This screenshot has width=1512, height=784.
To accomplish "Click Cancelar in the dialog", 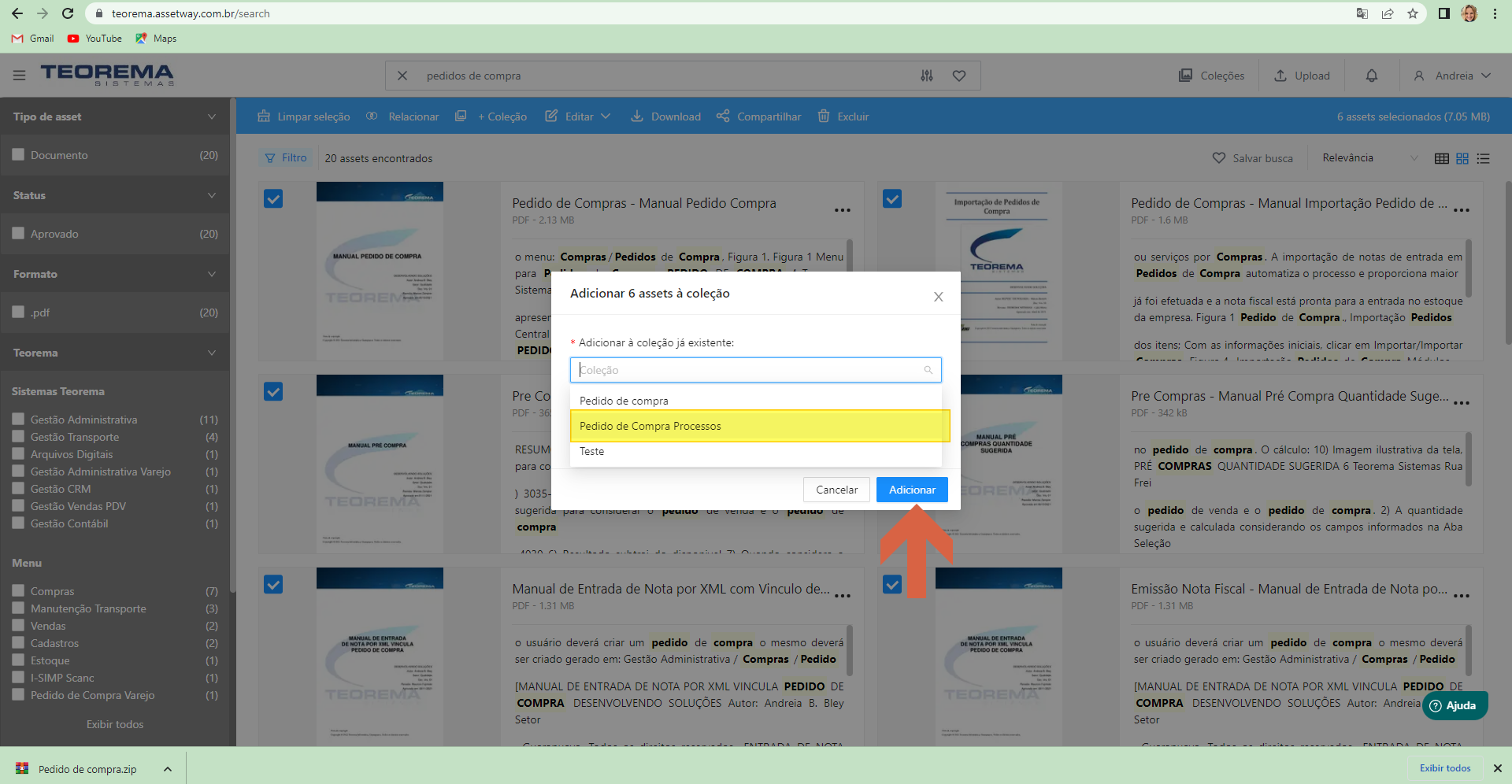I will (836, 490).
